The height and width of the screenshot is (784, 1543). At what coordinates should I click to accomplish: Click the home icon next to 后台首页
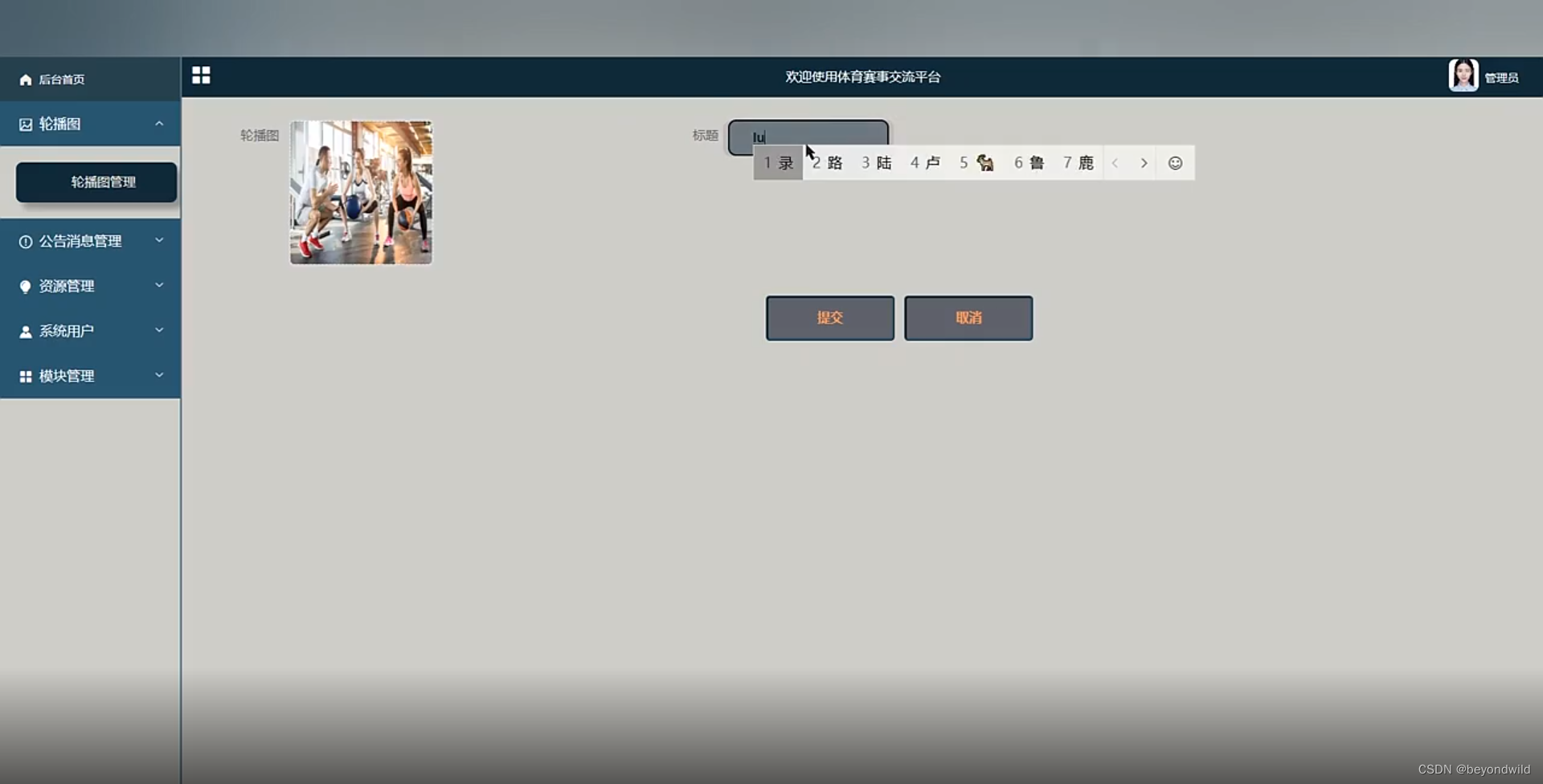click(x=25, y=80)
